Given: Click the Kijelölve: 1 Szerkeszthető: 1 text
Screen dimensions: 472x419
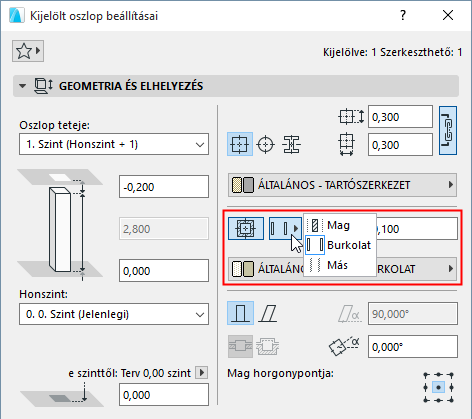Looking at the screenshot, I should coord(392,52).
